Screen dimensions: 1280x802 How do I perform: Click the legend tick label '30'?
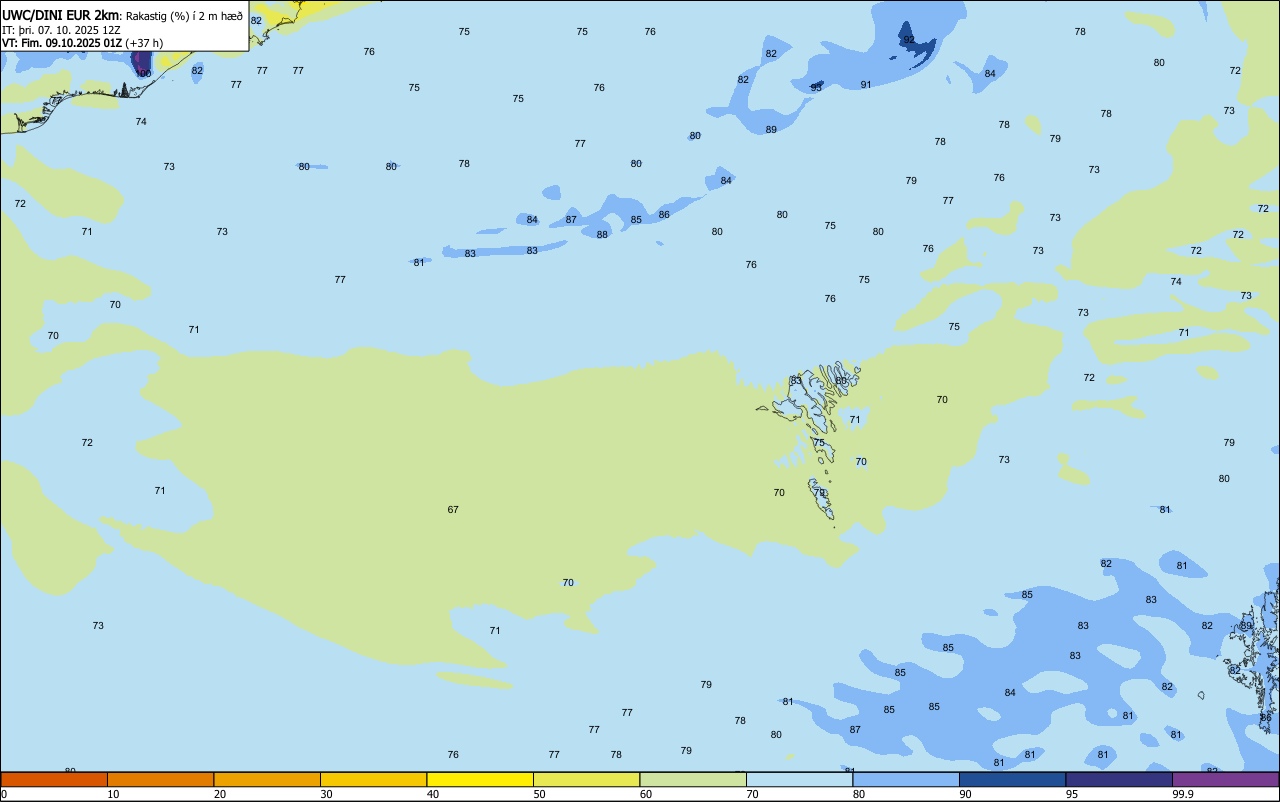[x=326, y=794]
